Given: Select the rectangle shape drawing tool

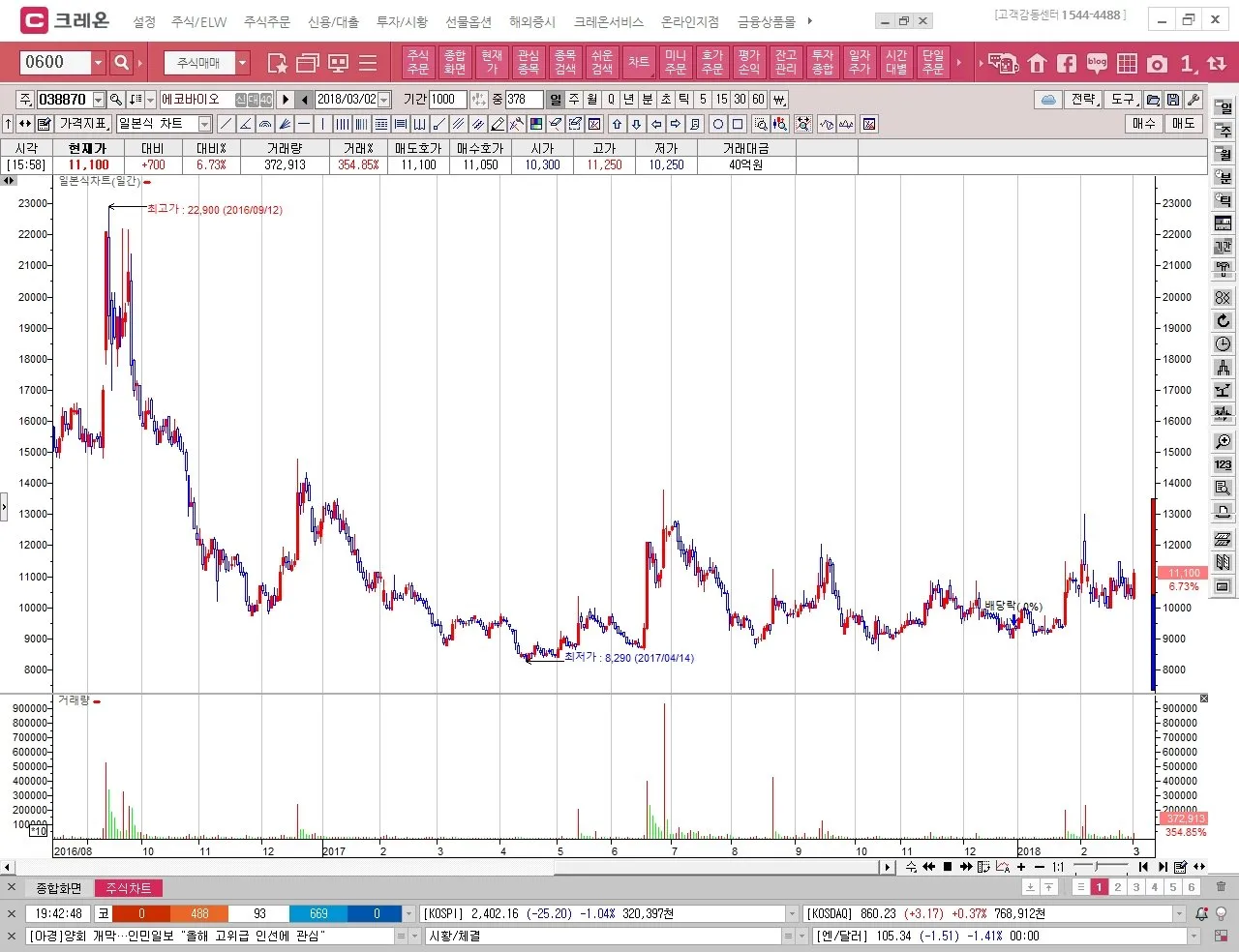Looking at the screenshot, I should [x=738, y=124].
